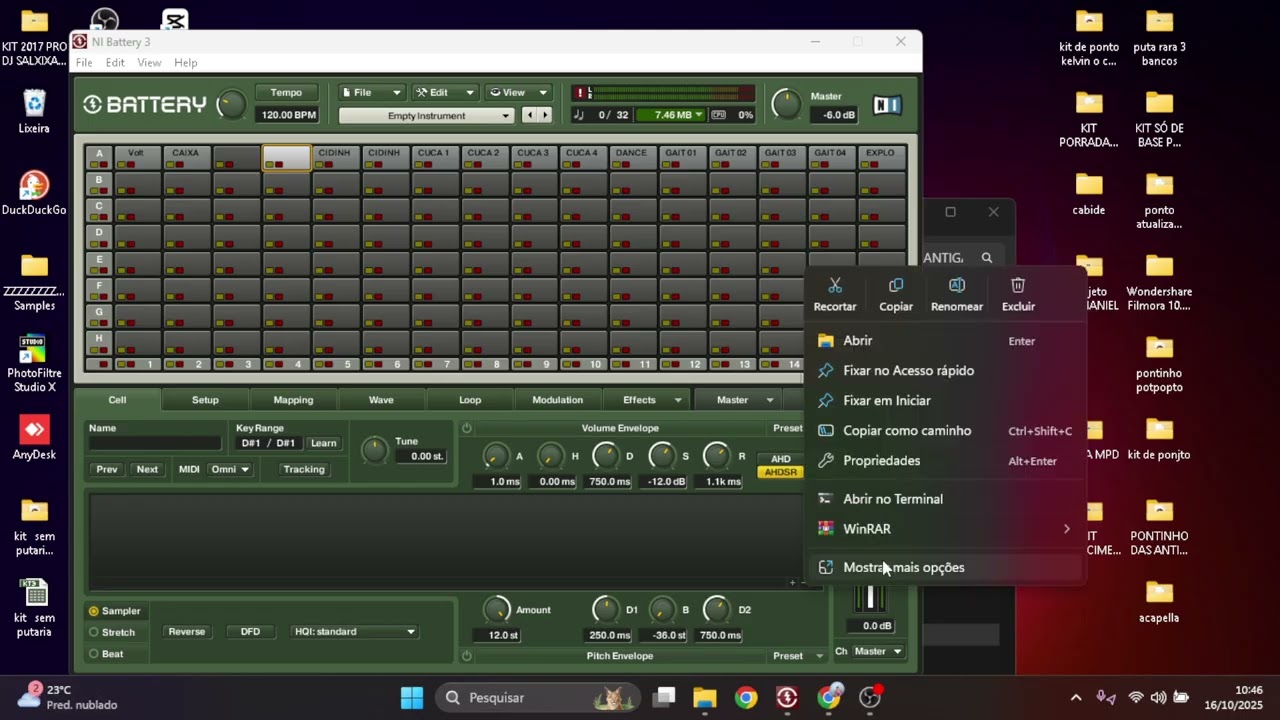Open the MIDI Omni channel dropdown
The image size is (1280, 720).
pos(230,469)
